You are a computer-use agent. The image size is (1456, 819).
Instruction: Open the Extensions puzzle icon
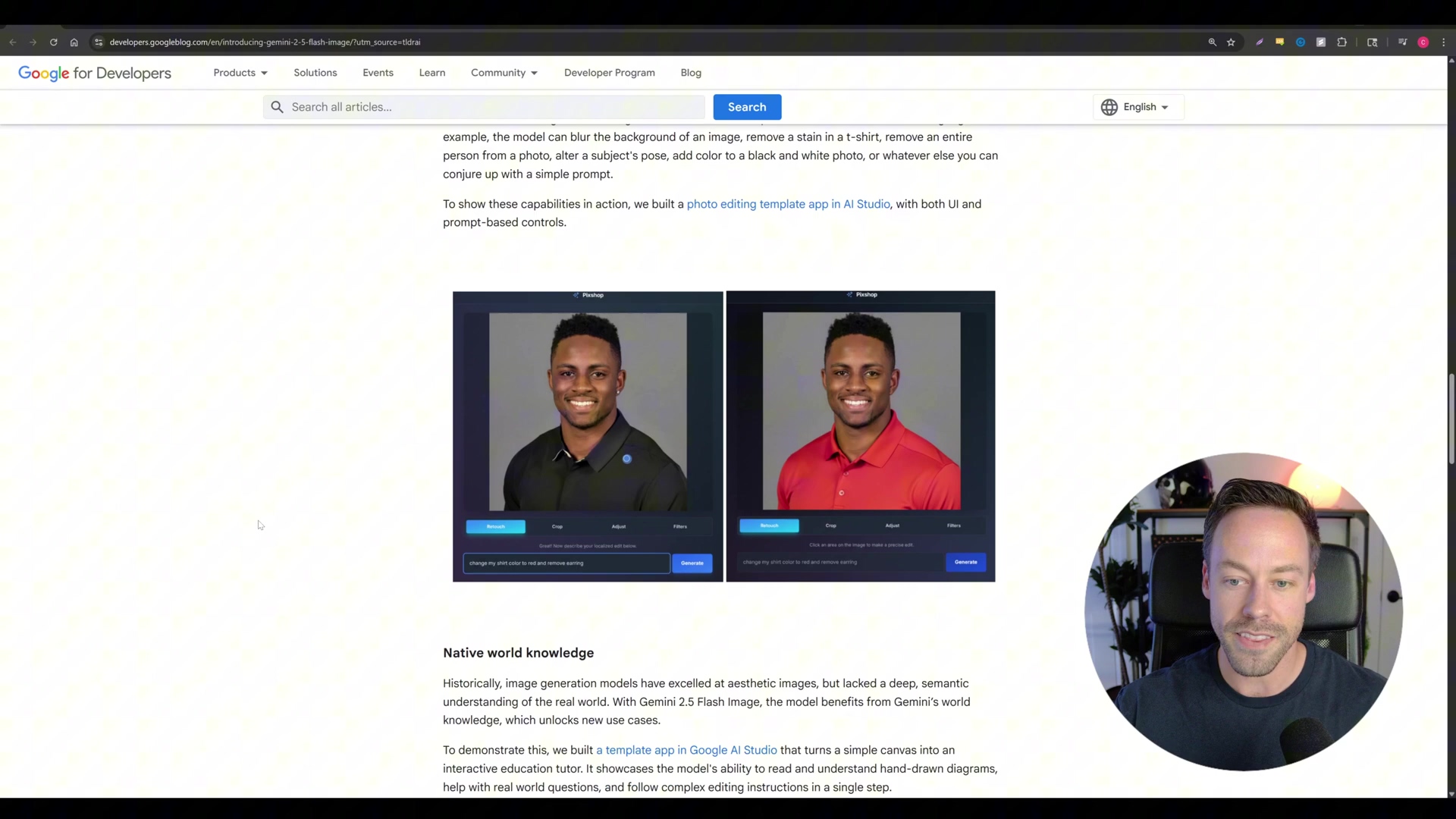[1341, 42]
